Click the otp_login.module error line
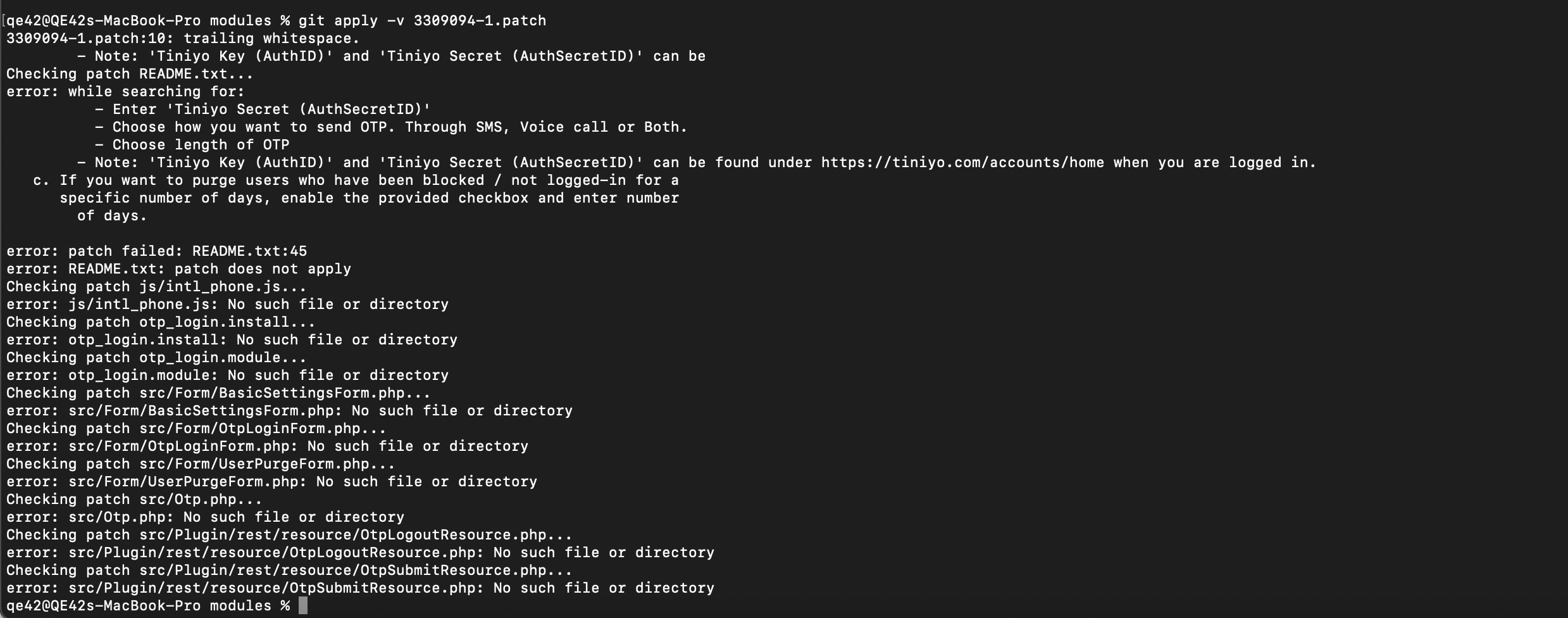The width and height of the screenshot is (1568, 618). click(x=227, y=375)
